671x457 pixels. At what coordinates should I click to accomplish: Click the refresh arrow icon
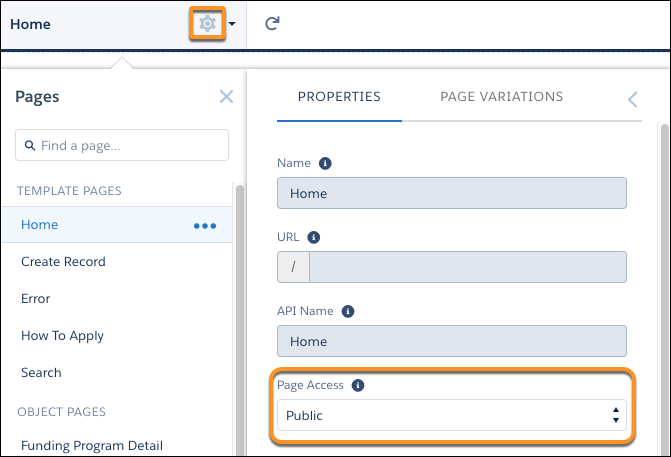click(272, 23)
